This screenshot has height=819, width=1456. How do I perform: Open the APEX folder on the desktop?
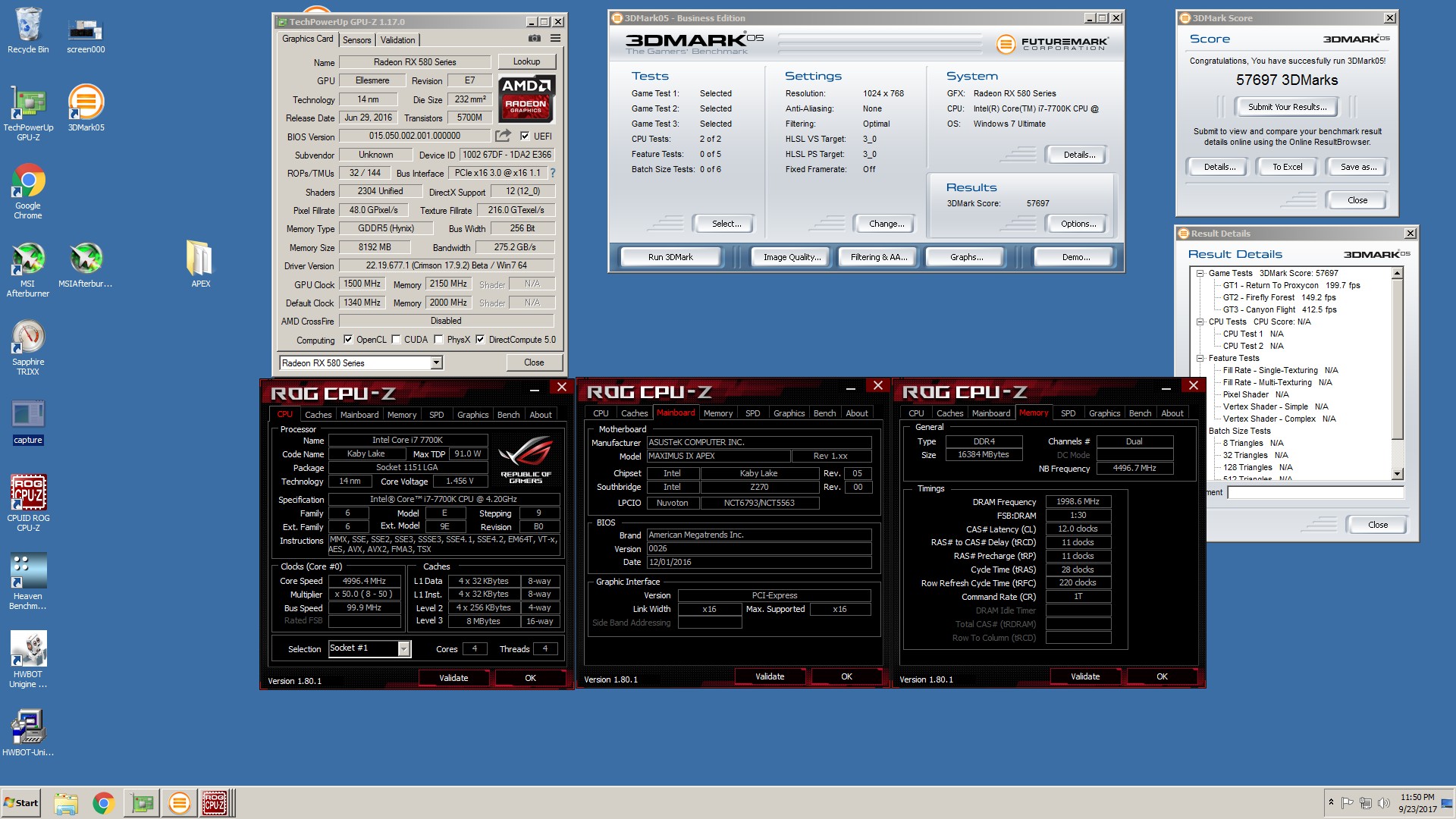point(200,264)
